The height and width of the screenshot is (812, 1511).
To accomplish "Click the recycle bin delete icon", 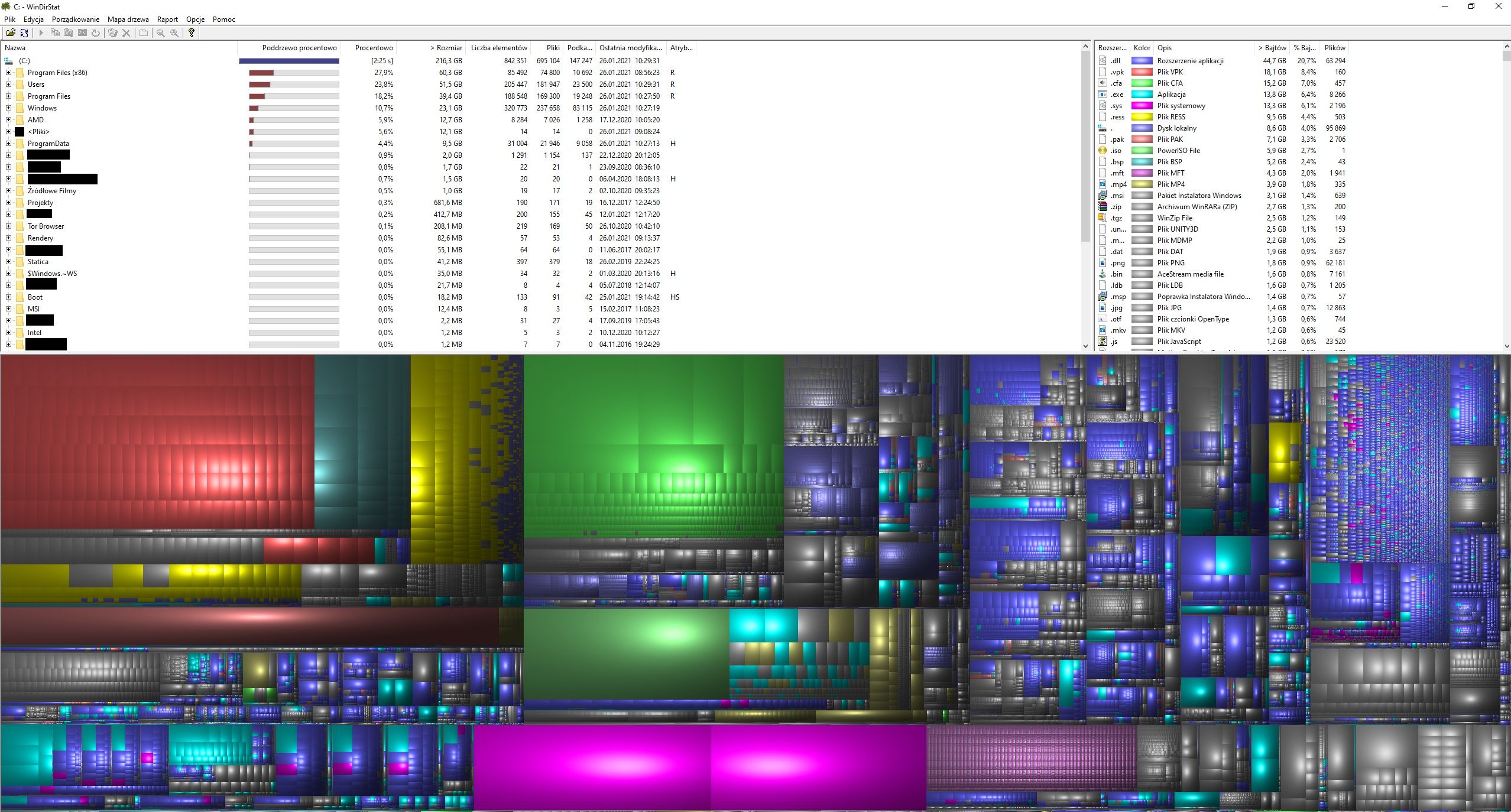I will (x=112, y=33).
